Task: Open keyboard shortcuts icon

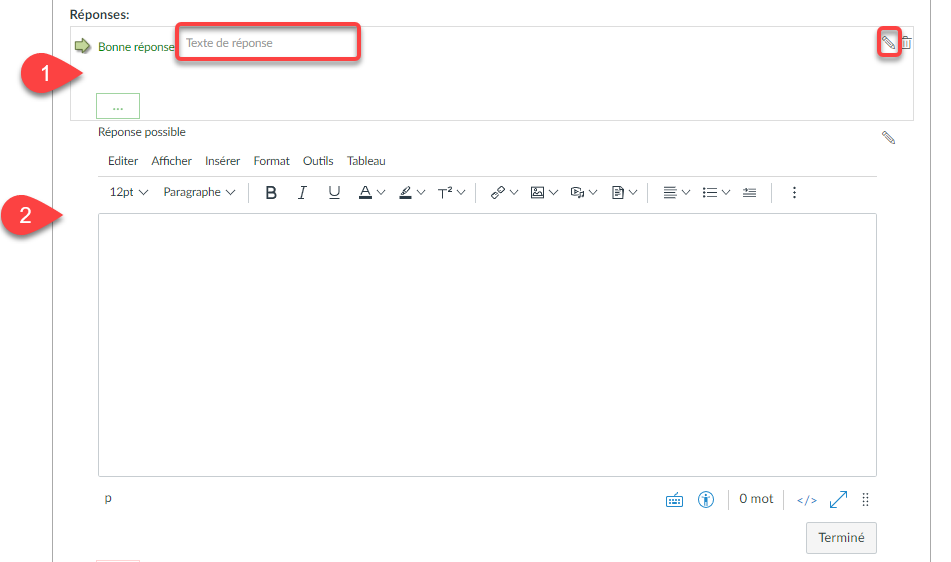Action: point(674,500)
